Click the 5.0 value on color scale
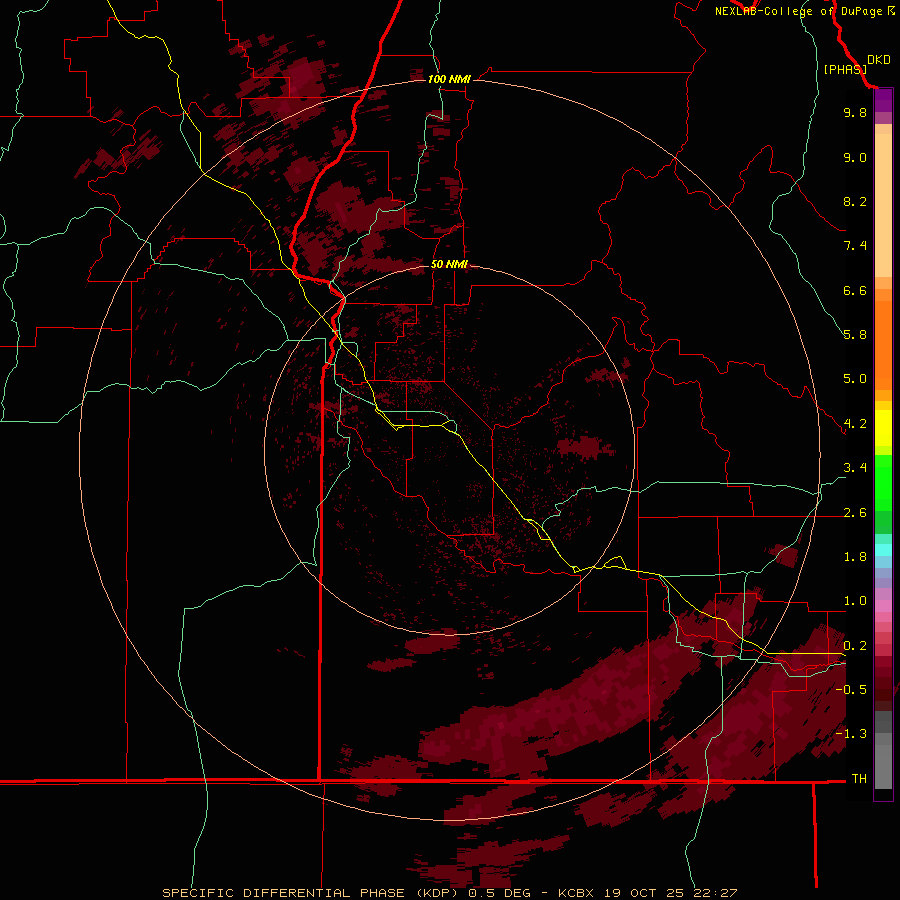Screen dimensions: 900x900 tap(855, 379)
